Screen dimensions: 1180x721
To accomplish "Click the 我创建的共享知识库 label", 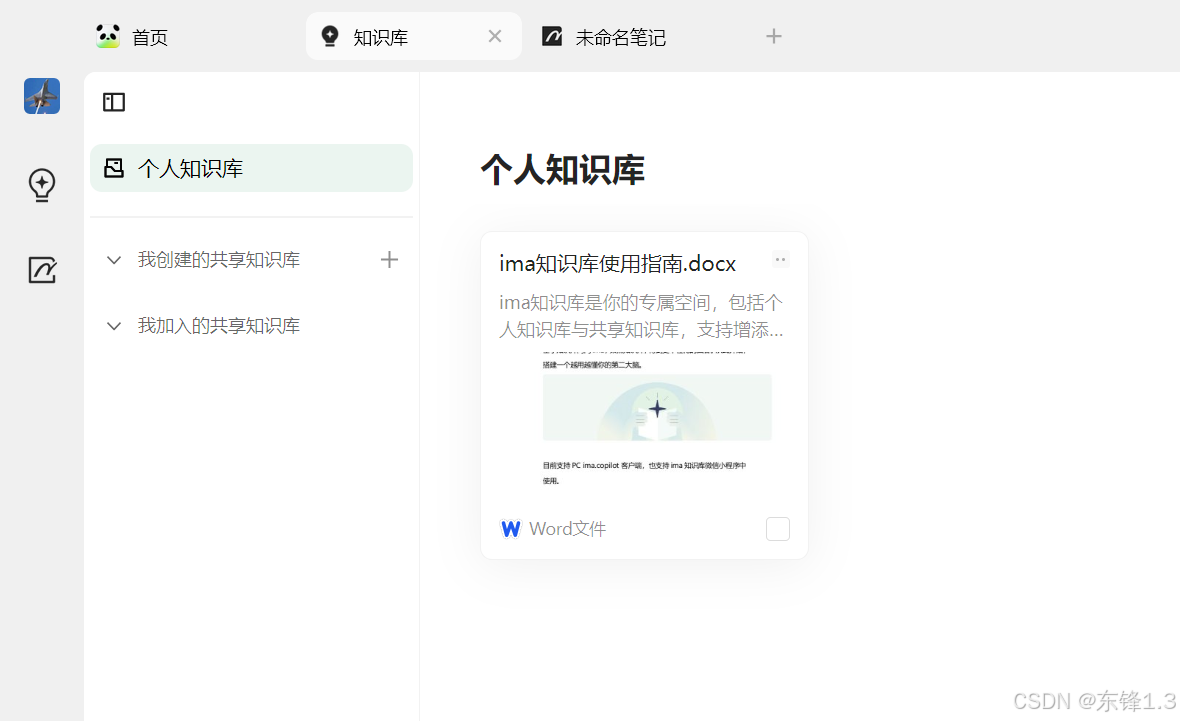I will pyautogui.click(x=219, y=260).
